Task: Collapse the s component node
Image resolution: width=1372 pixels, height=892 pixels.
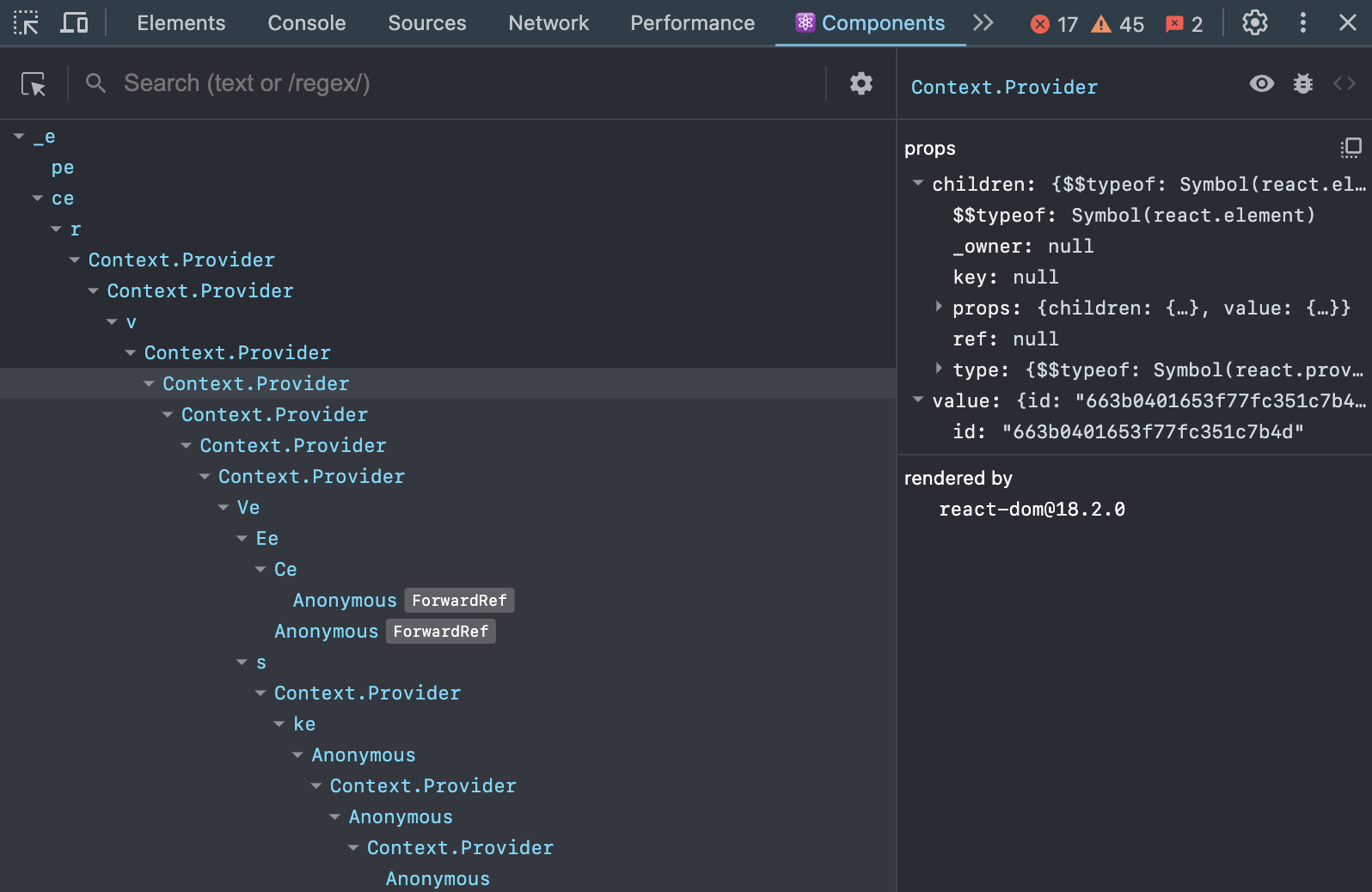Action: (242, 662)
